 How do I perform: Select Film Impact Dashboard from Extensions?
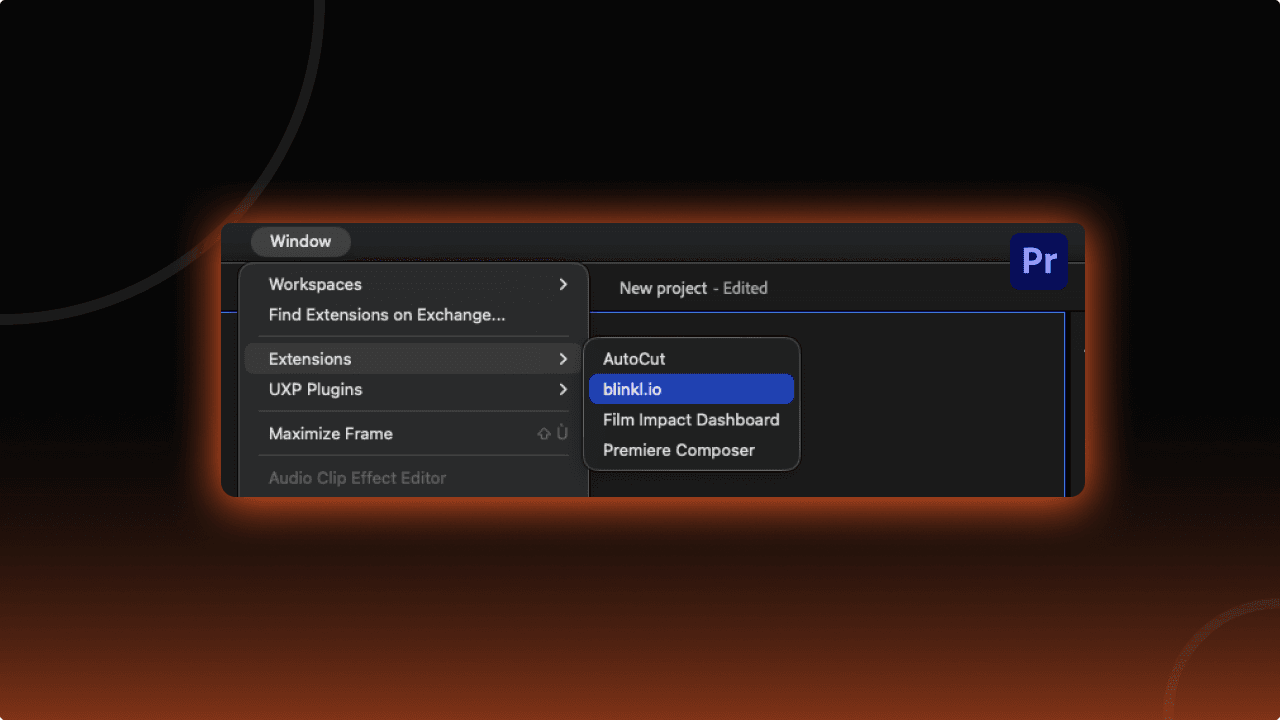(x=691, y=420)
